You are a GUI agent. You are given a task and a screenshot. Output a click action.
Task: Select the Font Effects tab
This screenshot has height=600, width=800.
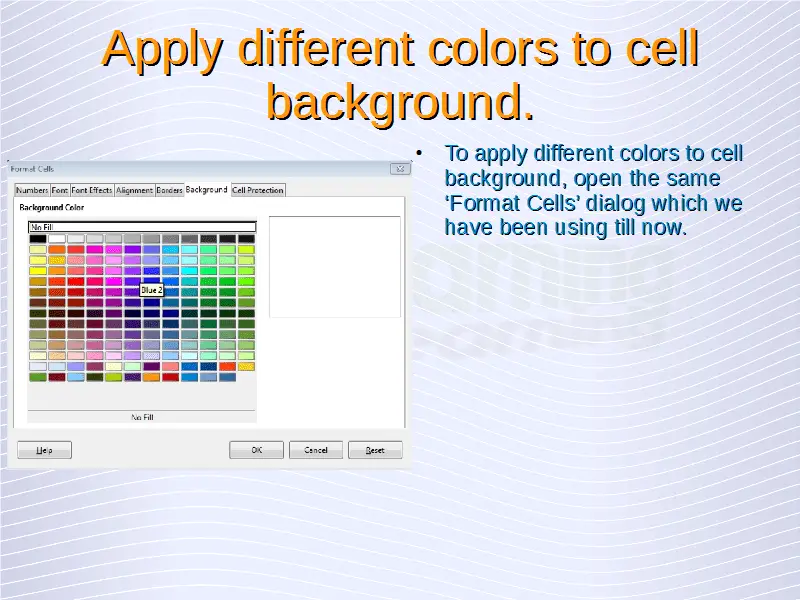click(x=92, y=190)
